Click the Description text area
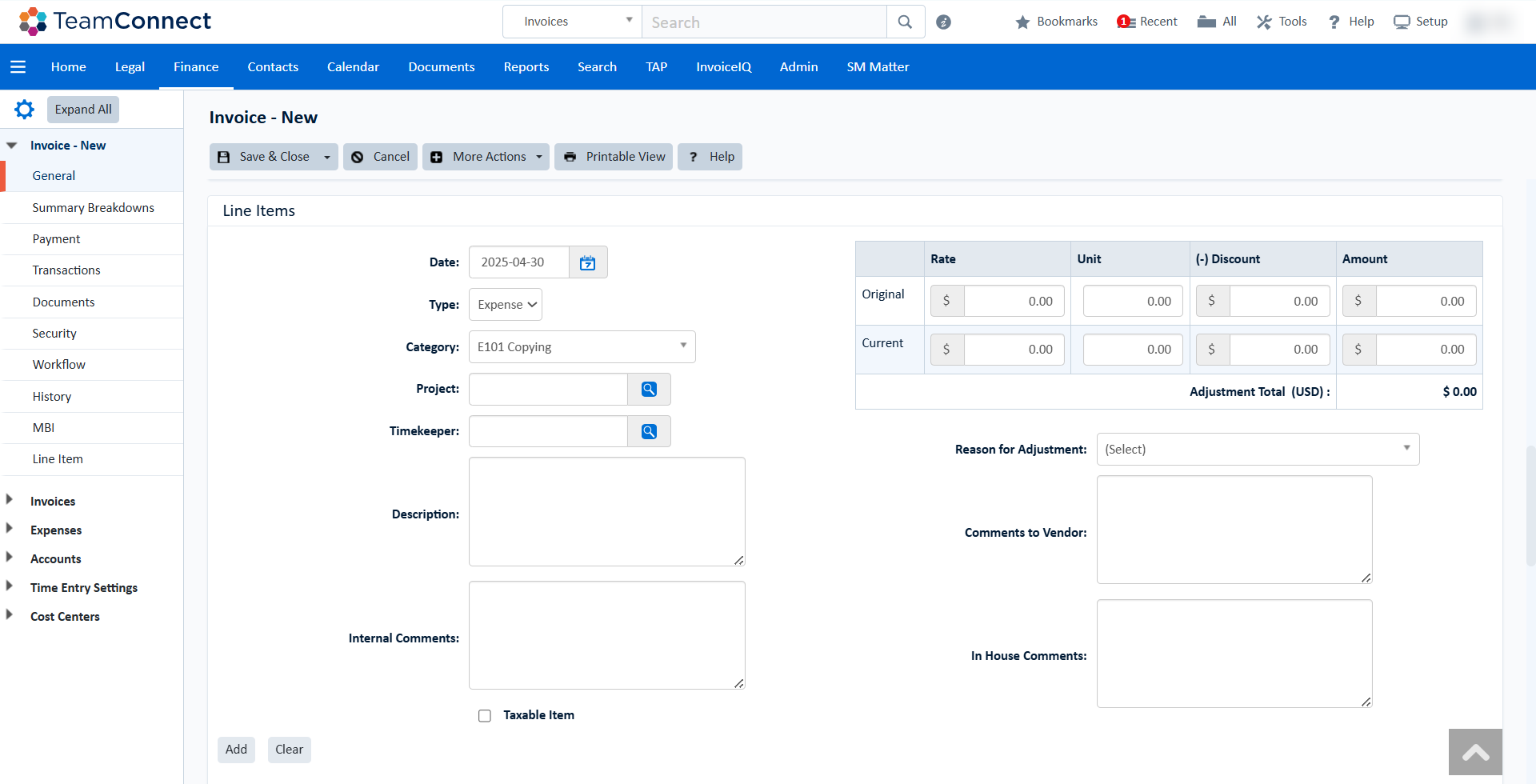Viewport: 1536px width, 784px height. coord(607,512)
